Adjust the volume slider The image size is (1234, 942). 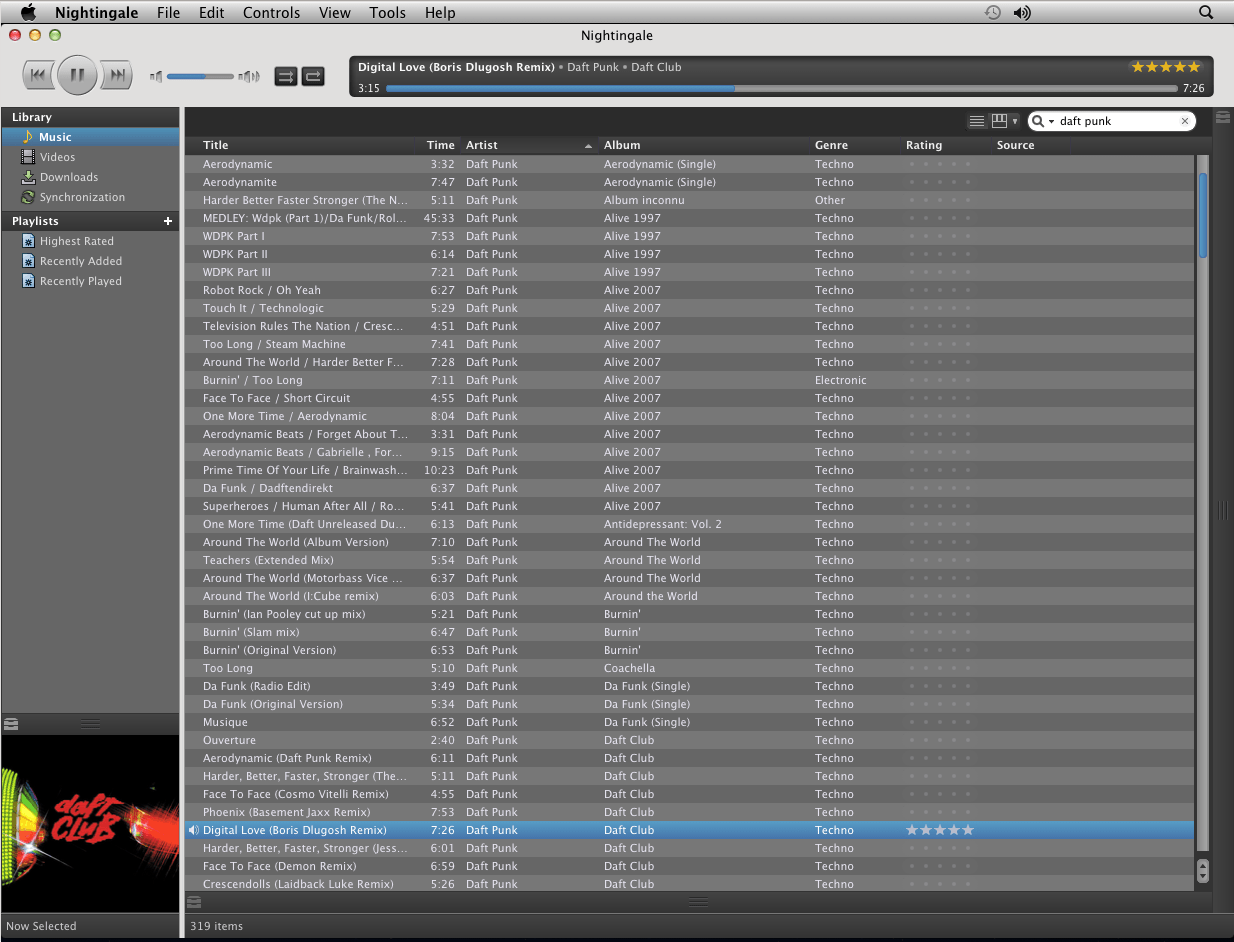pyautogui.click(x=200, y=76)
